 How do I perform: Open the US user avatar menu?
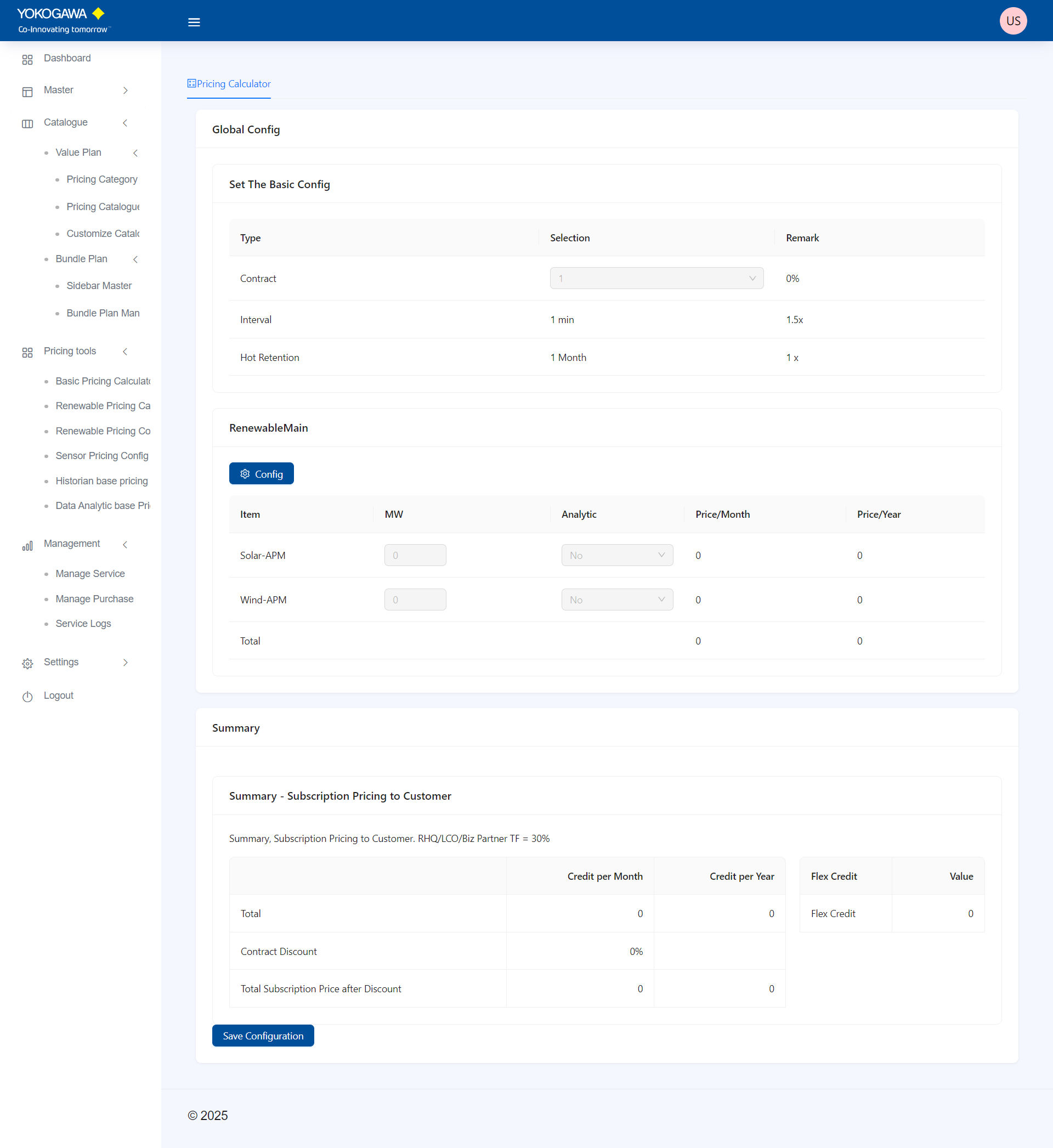point(1012,21)
